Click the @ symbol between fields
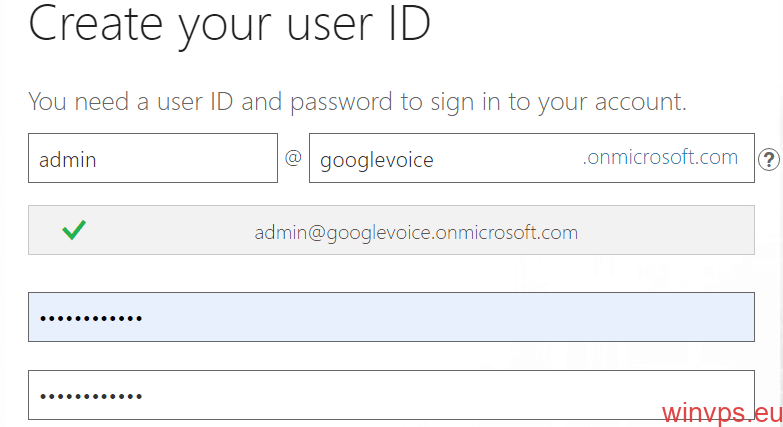The width and height of the screenshot is (783, 427). point(293,158)
